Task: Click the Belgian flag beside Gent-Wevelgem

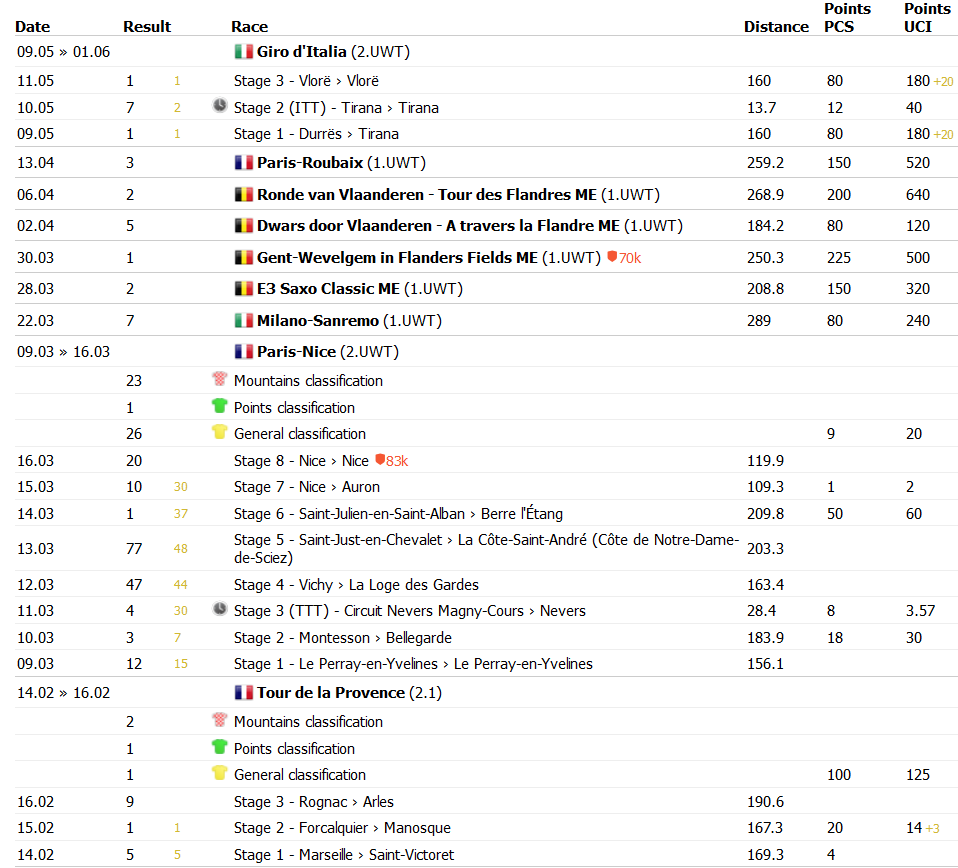Action: (x=244, y=258)
